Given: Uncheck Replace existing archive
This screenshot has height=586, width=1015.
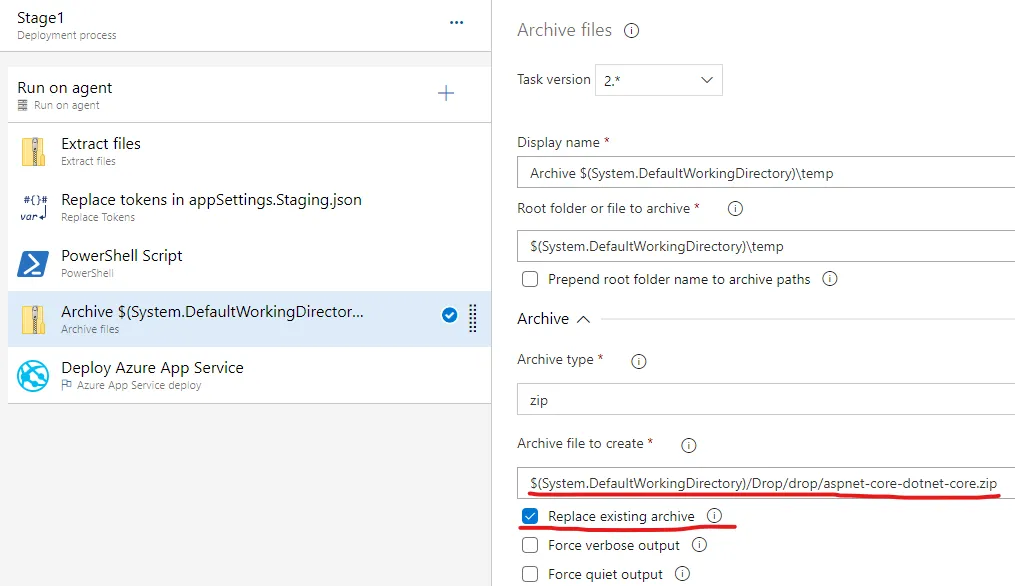Looking at the screenshot, I should coord(530,517).
